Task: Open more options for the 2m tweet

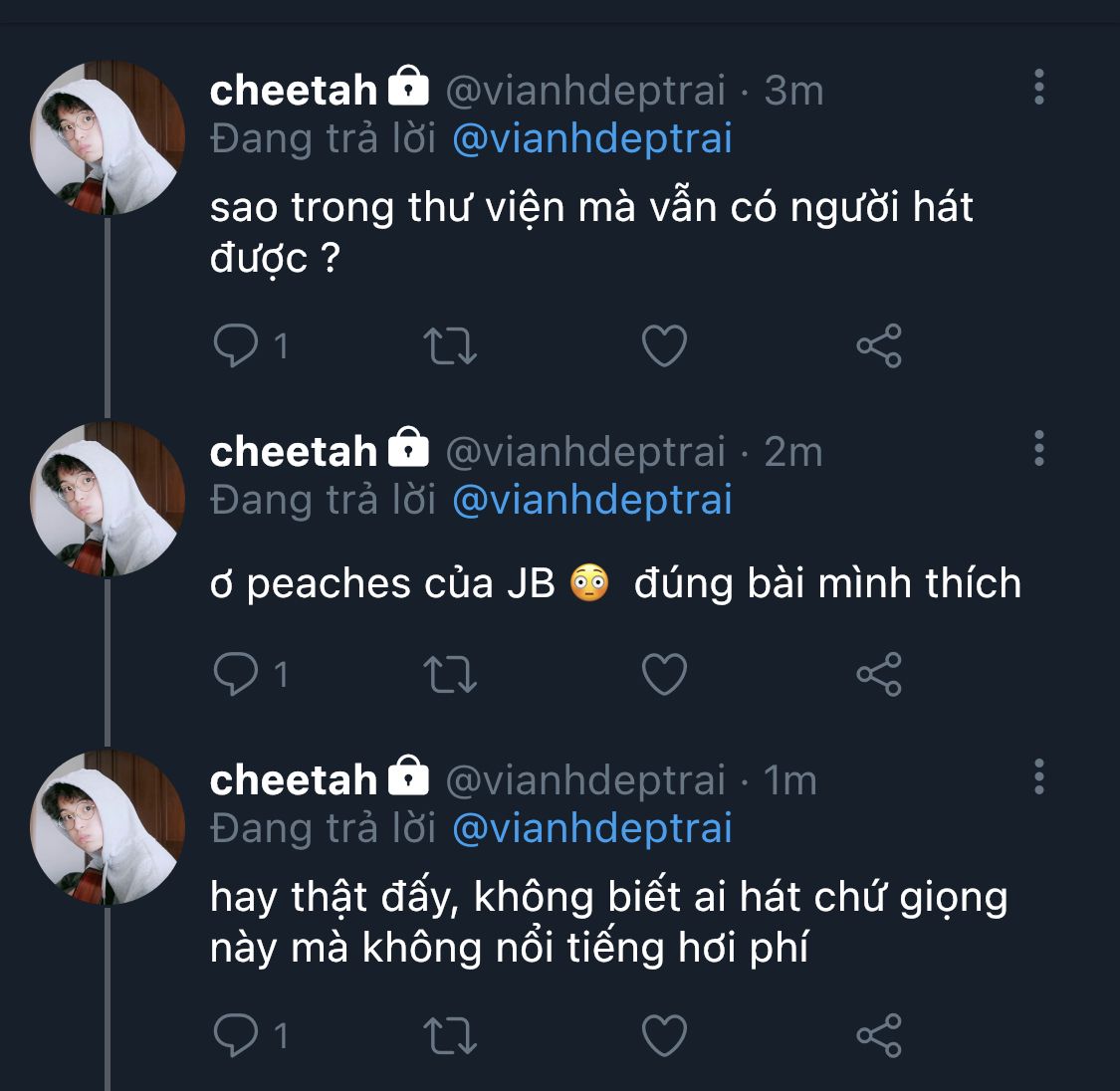Action: [1039, 449]
